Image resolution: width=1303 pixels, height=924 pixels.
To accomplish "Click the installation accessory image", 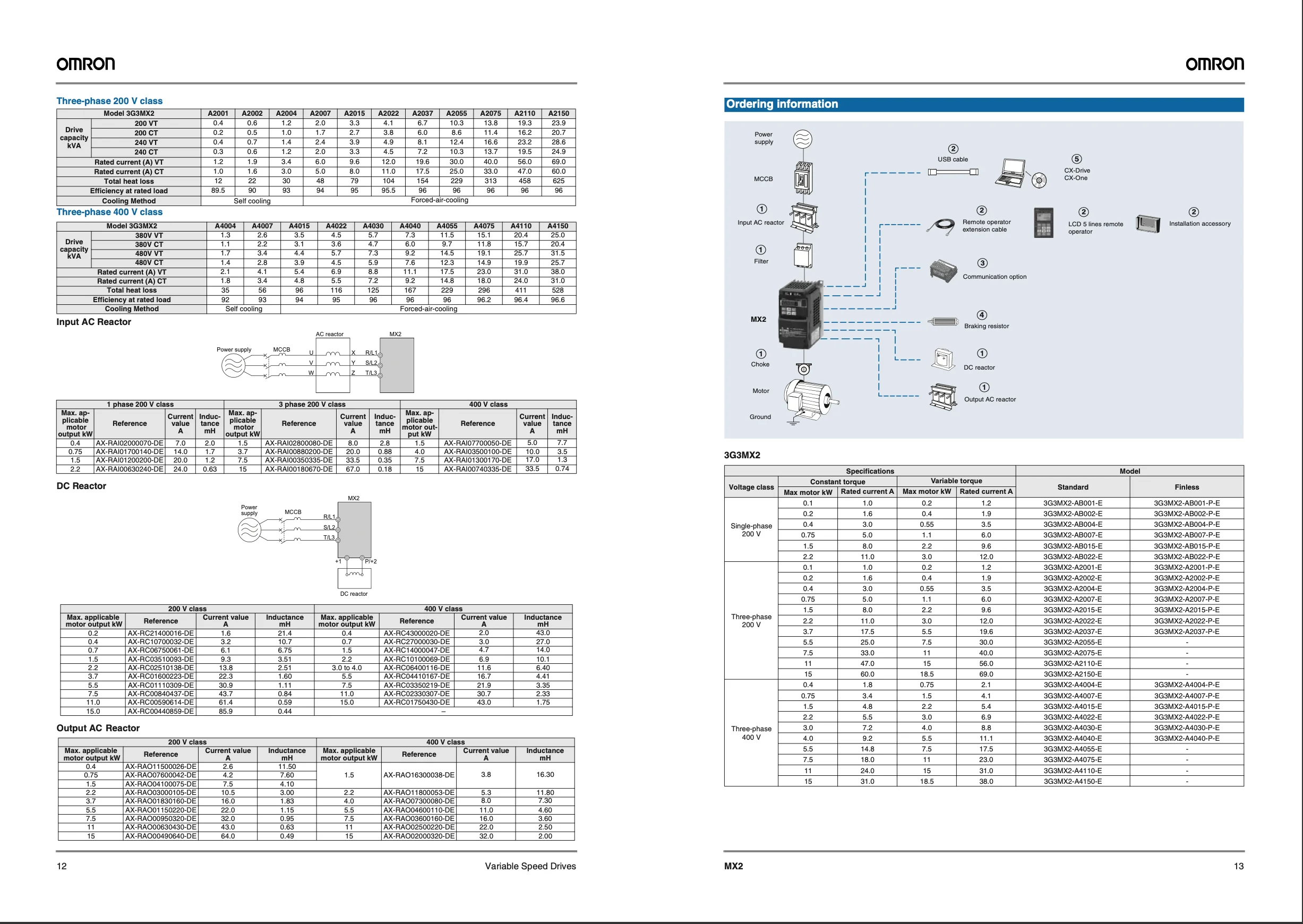I will (x=1148, y=224).
